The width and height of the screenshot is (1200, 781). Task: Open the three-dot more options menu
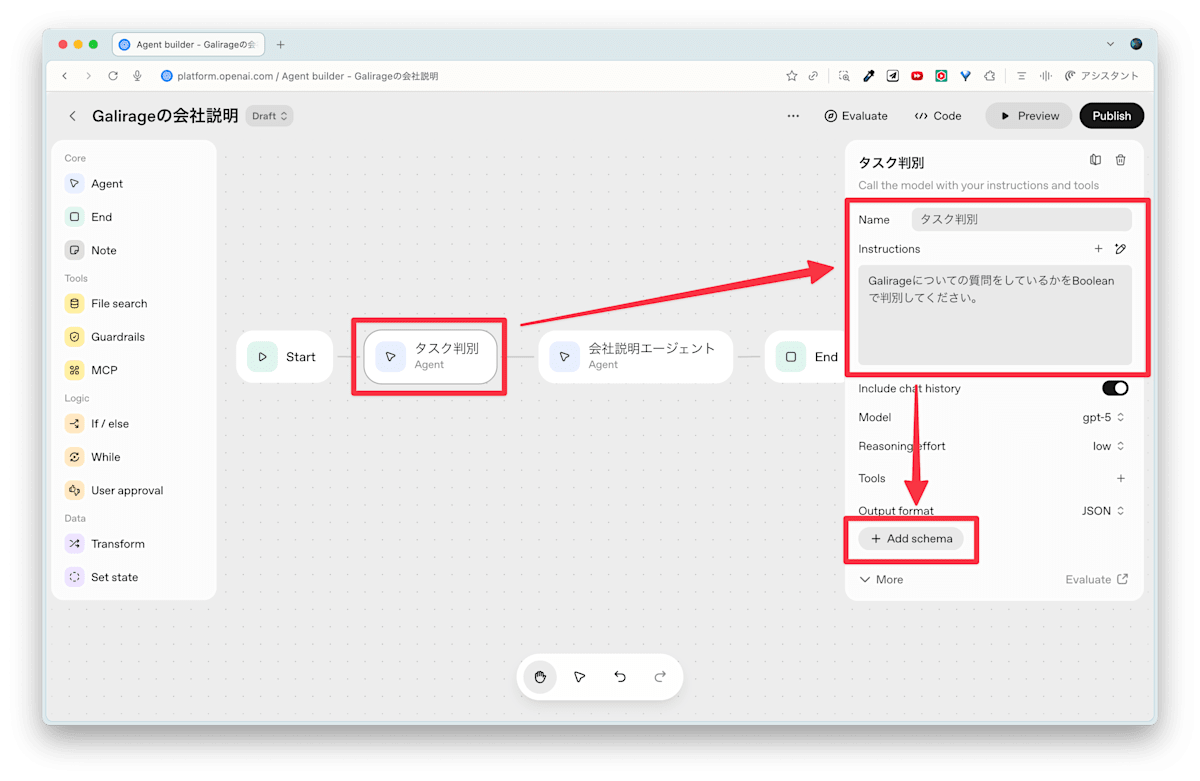(x=793, y=116)
